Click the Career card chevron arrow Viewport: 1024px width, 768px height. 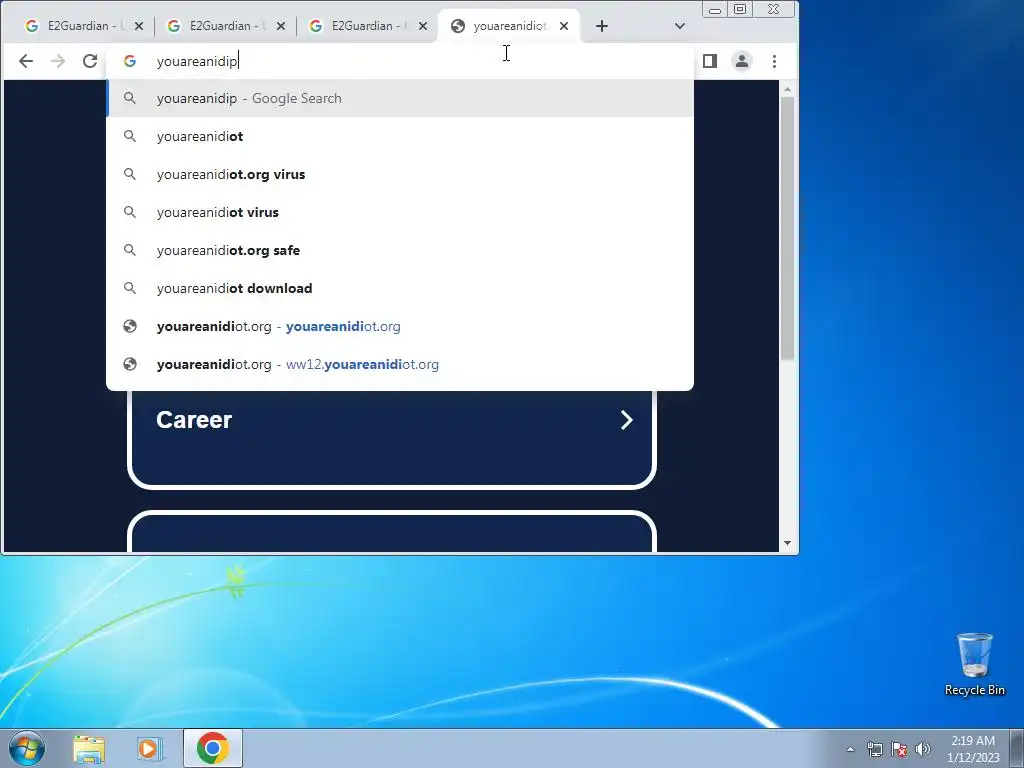tap(626, 420)
